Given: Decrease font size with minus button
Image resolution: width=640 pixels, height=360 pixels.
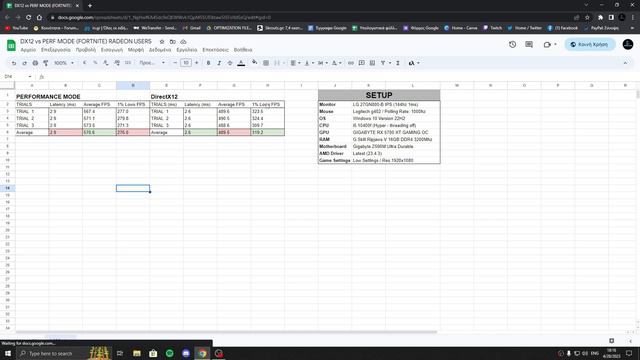Looking at the screenshot, I should 175,63.
